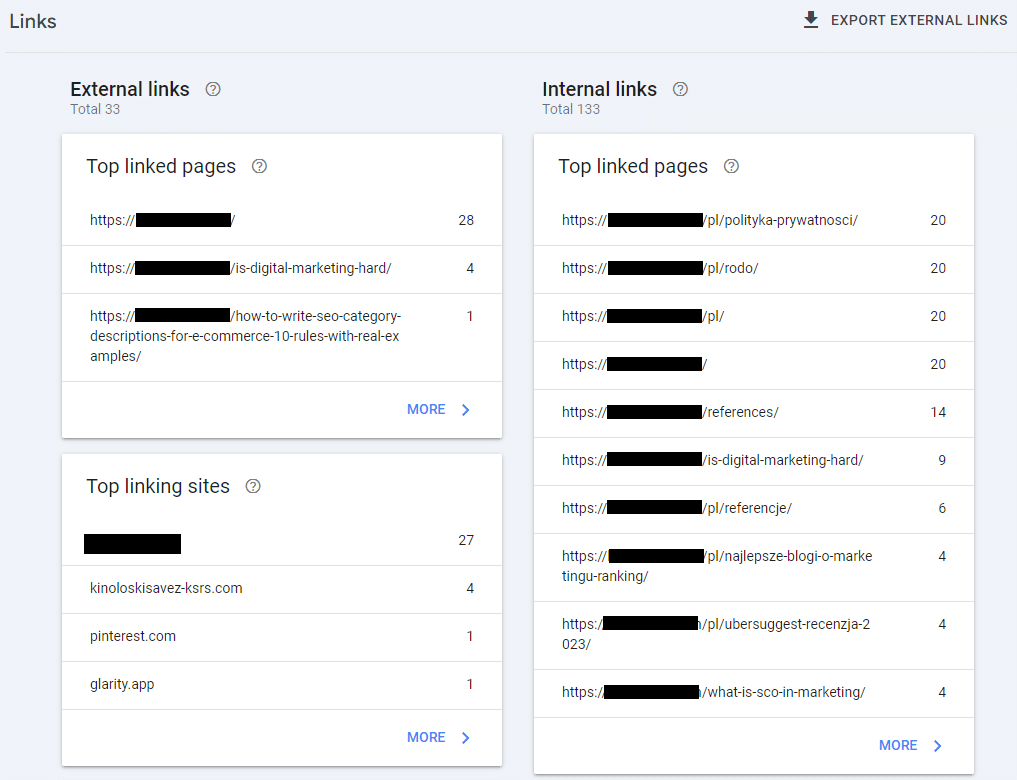
Task: Click MORE under internal Top linked pages
Action: coord(898,745)
